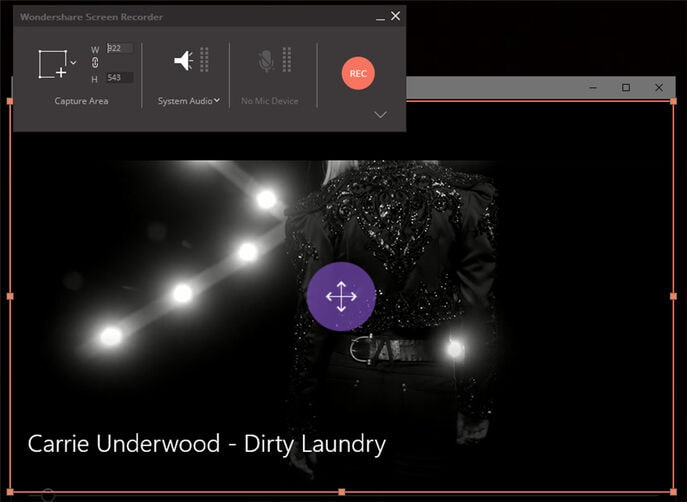Click the disabled microphone icon
This screenshot has height=502, width=687.
266,60
